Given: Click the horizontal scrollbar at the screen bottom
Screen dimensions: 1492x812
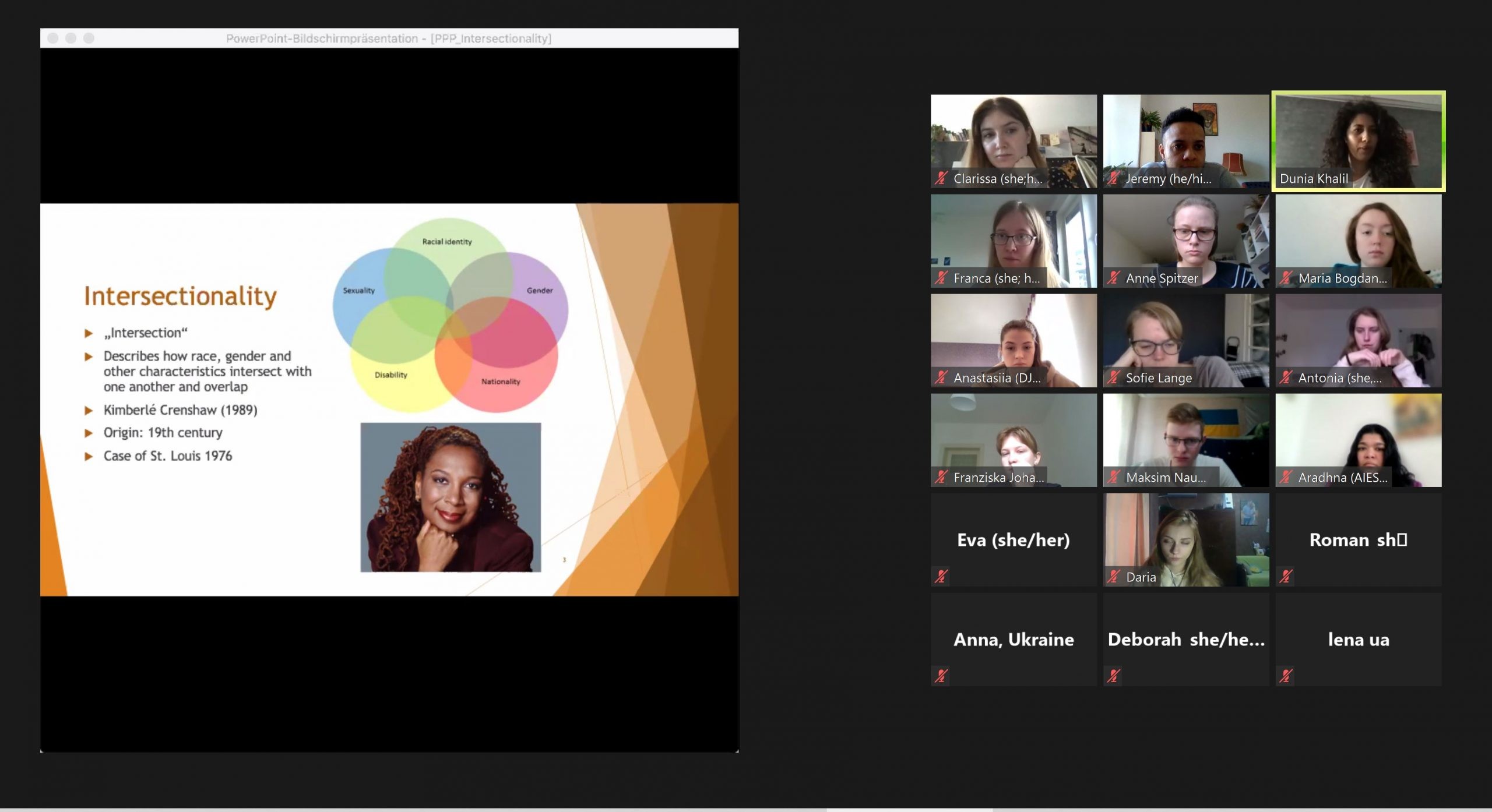Looking at the screenshot, I should pyautogui.click(x=909, y=809).
